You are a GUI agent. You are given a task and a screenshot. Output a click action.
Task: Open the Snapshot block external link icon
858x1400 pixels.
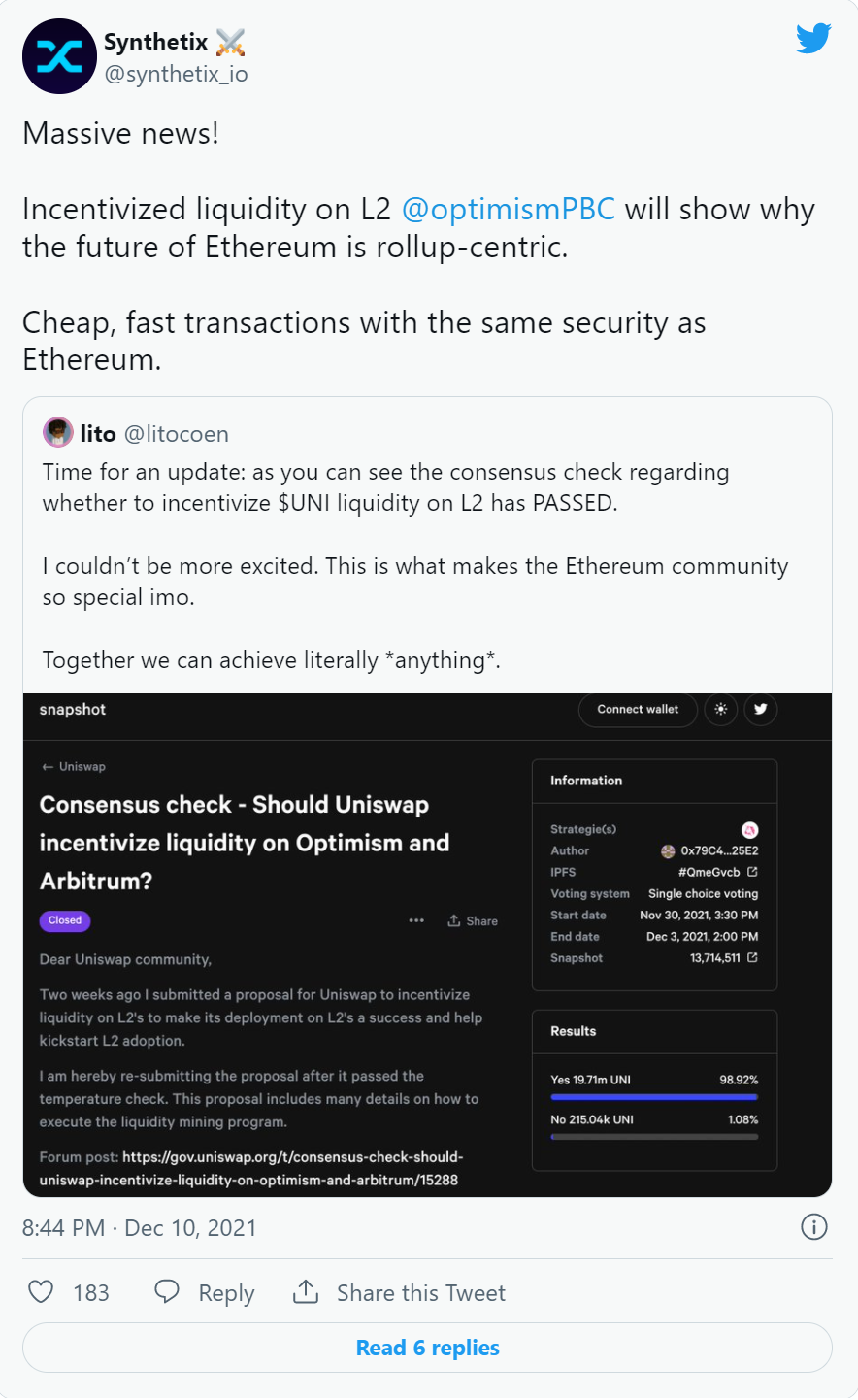pos(752,957)
